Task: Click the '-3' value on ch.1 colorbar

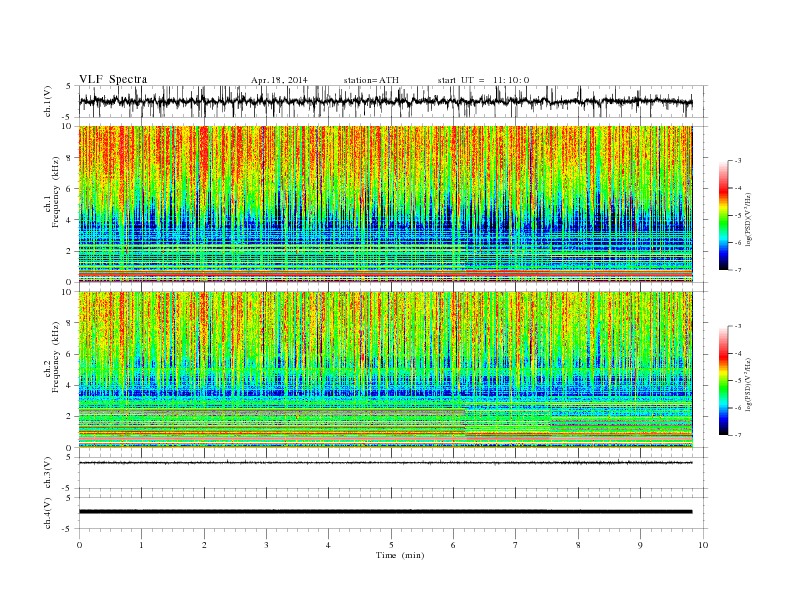Action: coord(737,161)
